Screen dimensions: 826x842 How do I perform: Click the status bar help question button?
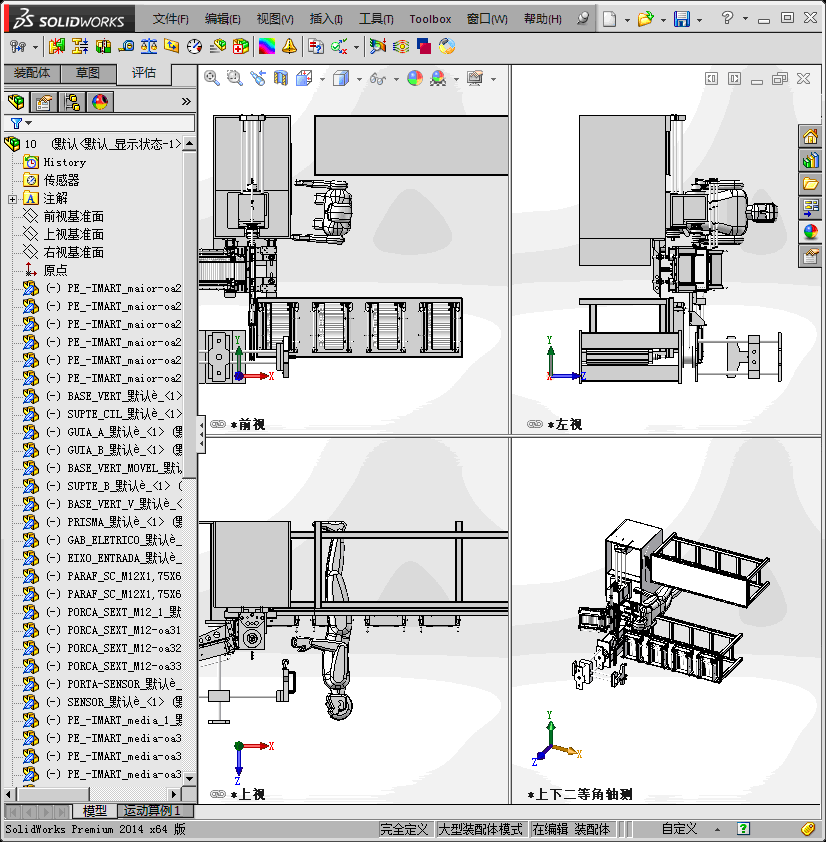(743, 829)
